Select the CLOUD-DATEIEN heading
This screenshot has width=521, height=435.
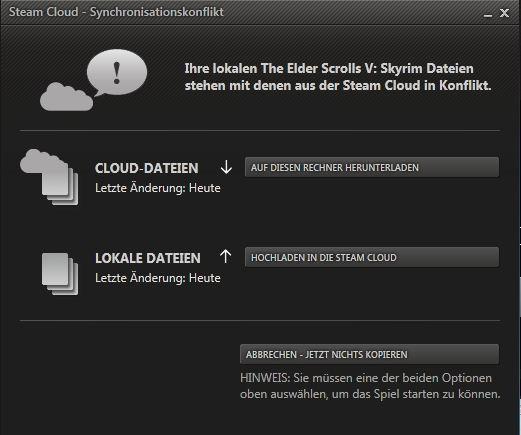coord(147,168)
